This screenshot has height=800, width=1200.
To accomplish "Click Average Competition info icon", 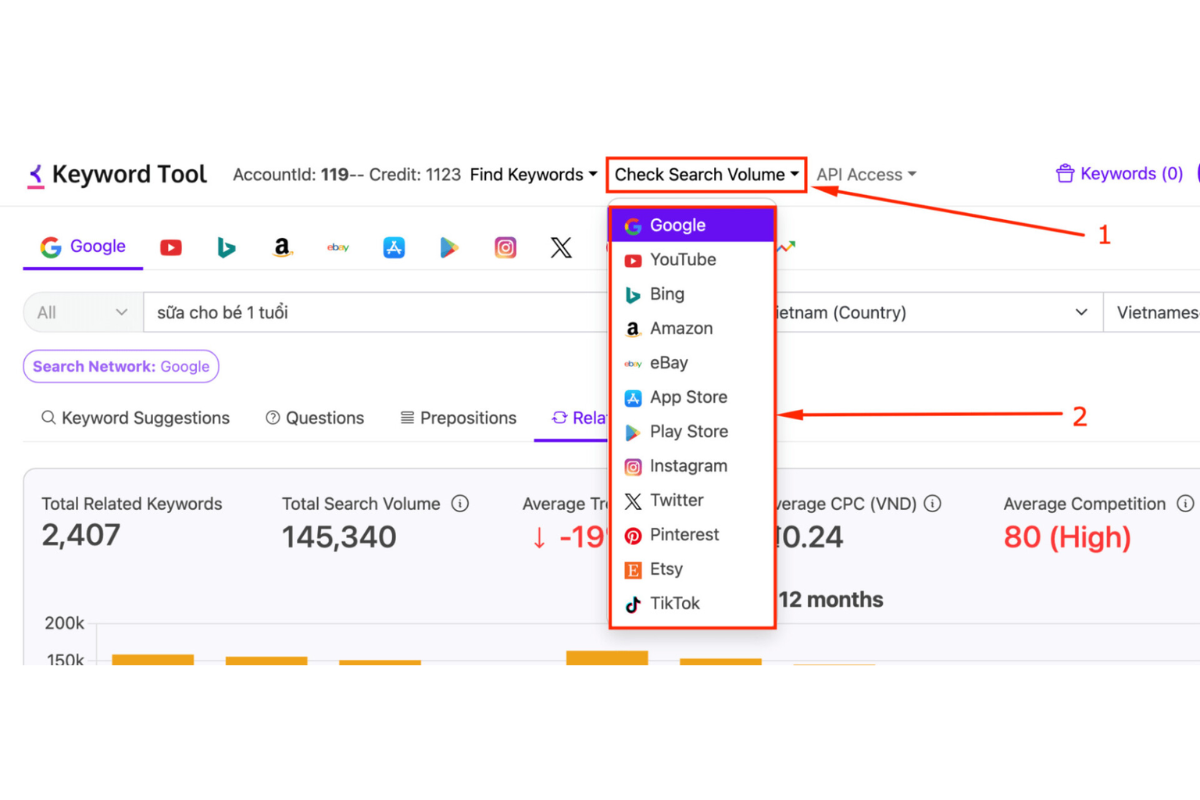I will click(1185, 504).
